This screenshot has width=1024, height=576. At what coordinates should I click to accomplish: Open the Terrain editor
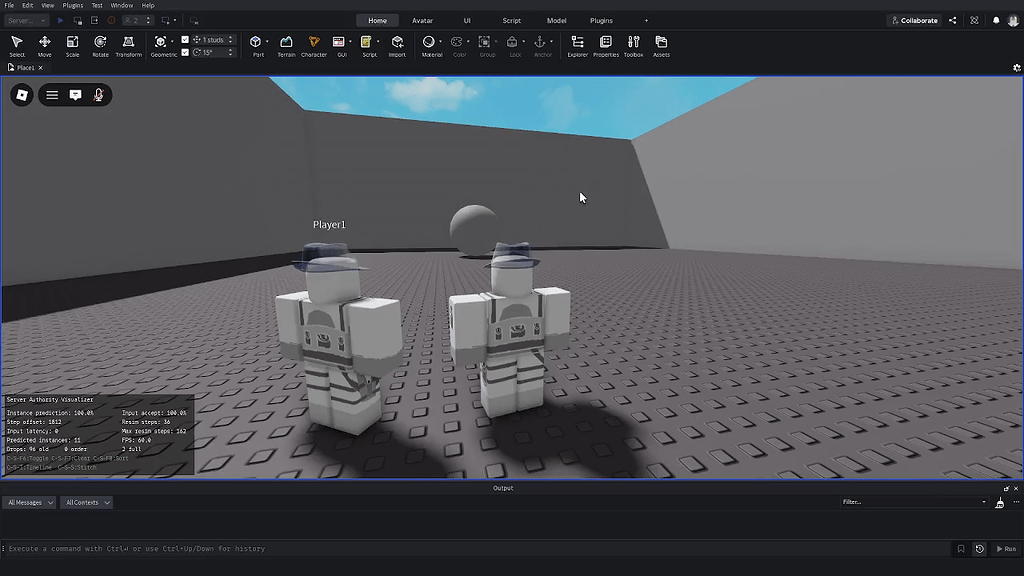[x=286, y=46]
